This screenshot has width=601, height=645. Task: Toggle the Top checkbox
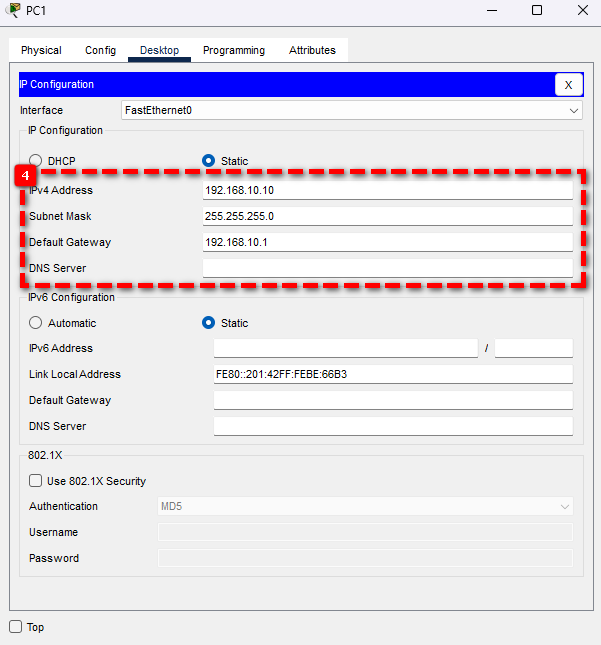(x=15, y=627)
